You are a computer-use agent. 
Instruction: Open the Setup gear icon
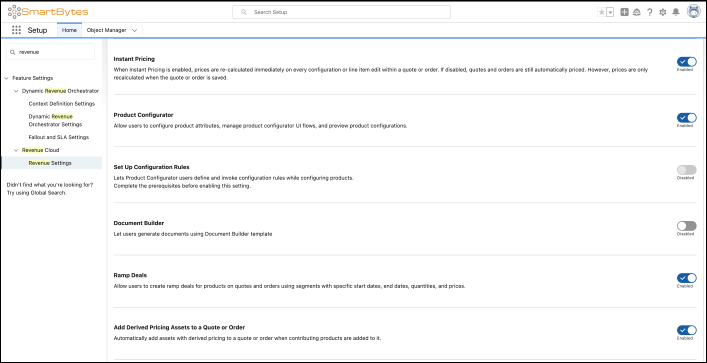(662, 12)
